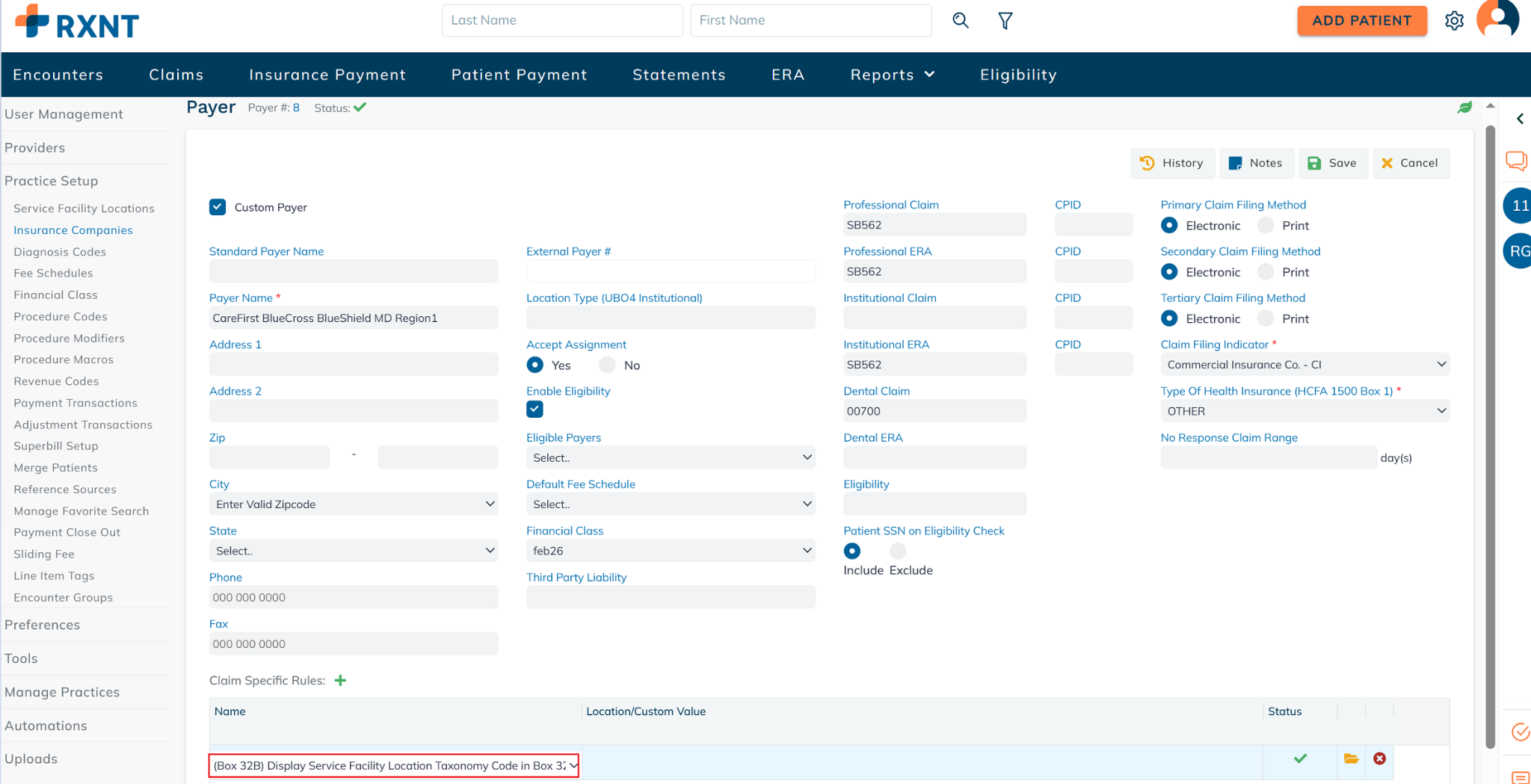Open the chat bubble icon in right sidebar
1531x784 pixels.
[x=1516, y=161]
